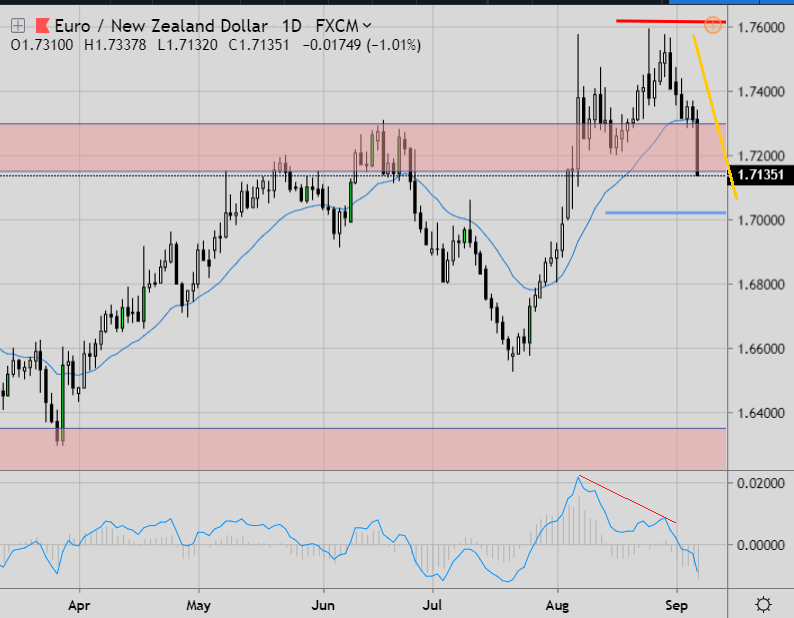794x618 pixels.
Task: Click the May label on time axis
Action: coord(198,605)
